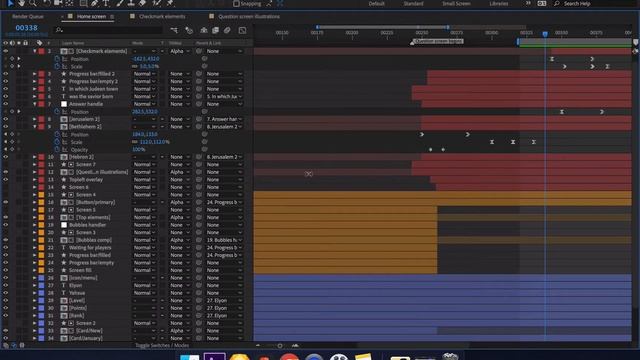Click orange label swatch of Screen fill layer
This screenshot has width=640, height=360.
tap(41, 270)
